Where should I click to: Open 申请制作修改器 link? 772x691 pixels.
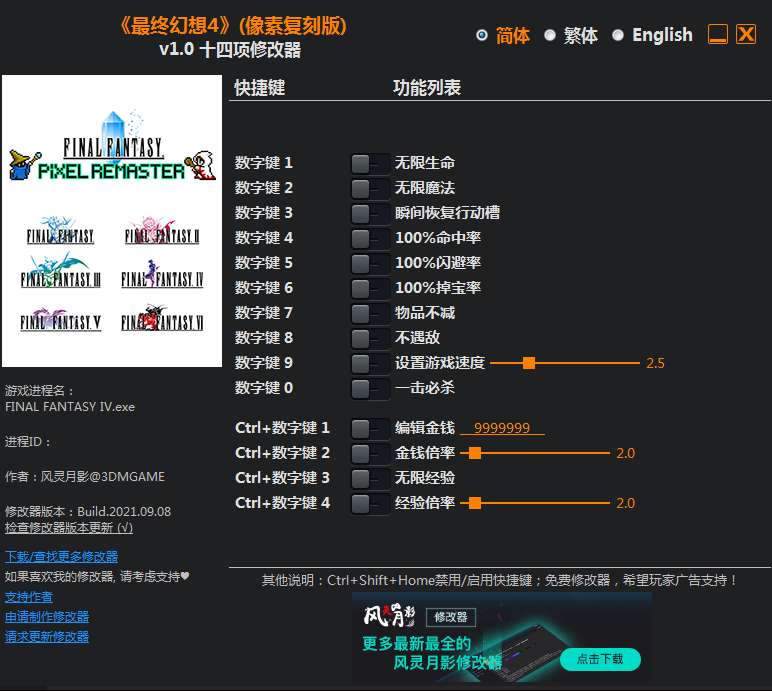point(47,617)
